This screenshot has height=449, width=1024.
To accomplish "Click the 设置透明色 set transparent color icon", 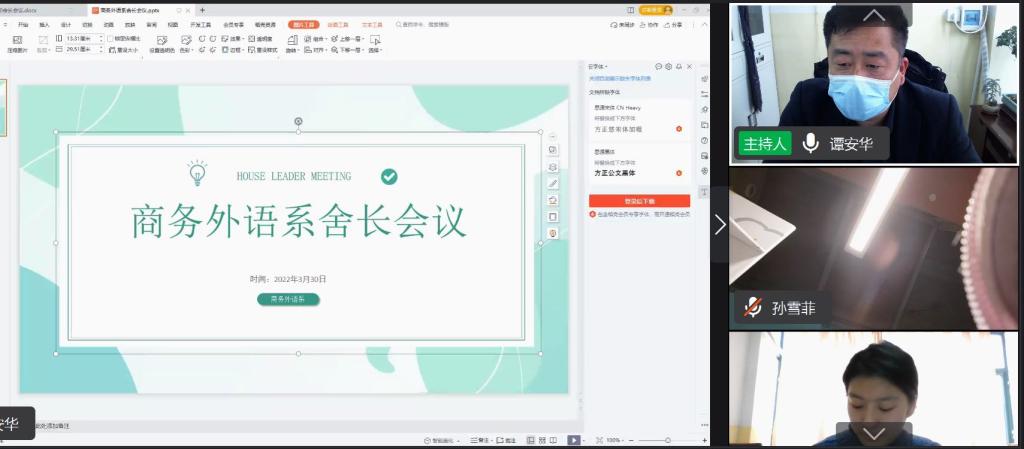I will click(x=161, y=40).
